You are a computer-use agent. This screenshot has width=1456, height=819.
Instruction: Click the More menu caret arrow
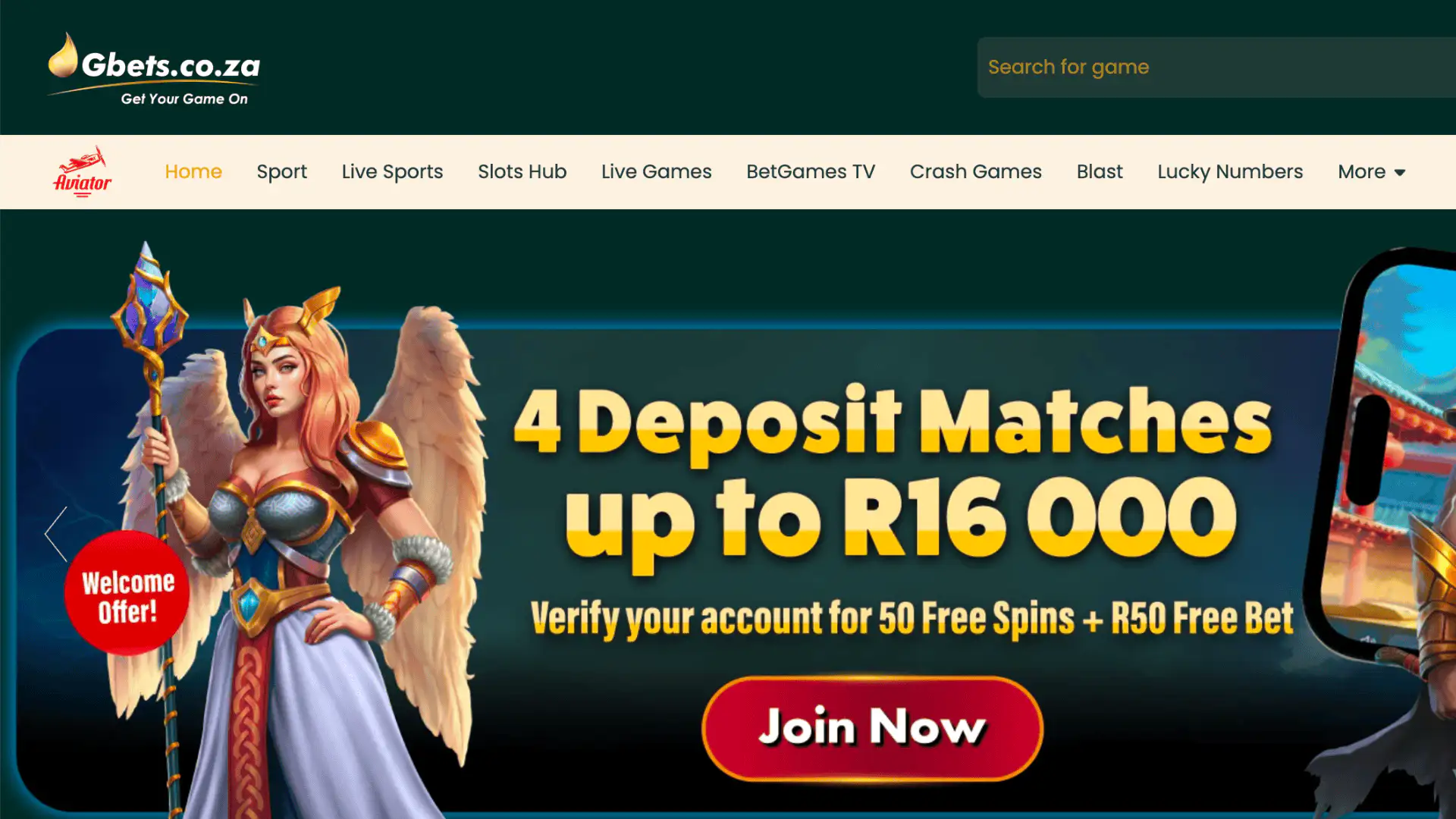pyautogui.click(x=1400, y=173)
